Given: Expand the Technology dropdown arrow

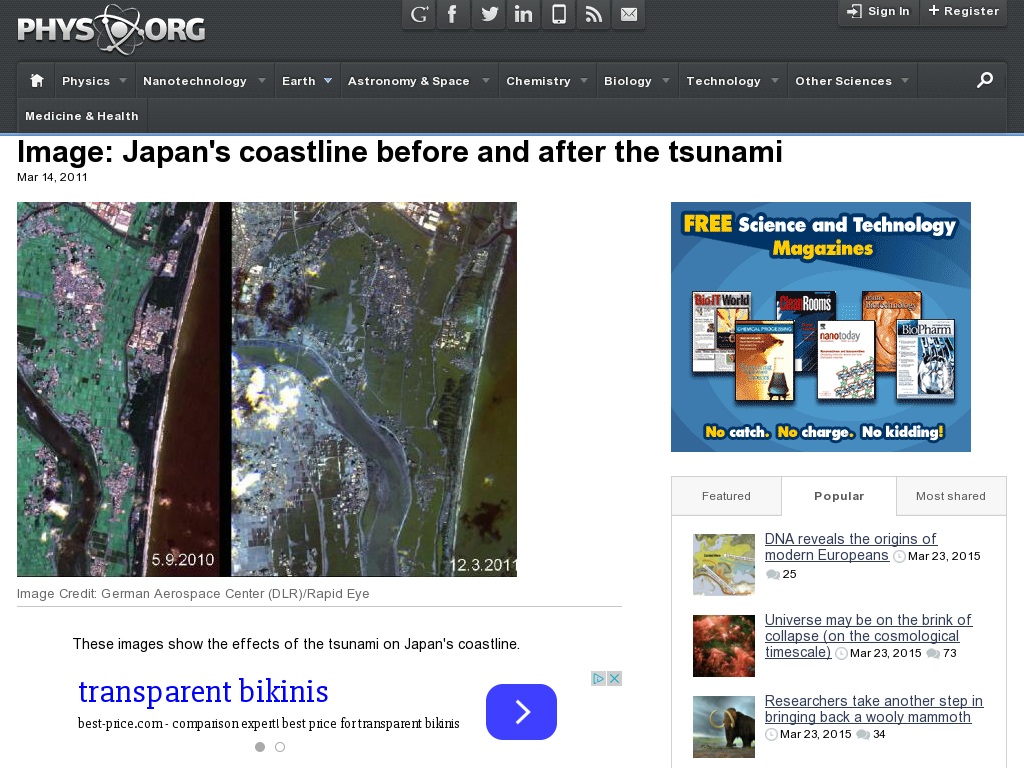Looking at the screenshot, I should coord(775,80).
